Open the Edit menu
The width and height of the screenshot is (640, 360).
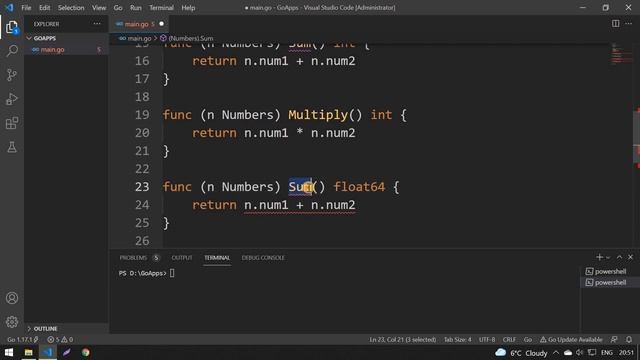44,8
